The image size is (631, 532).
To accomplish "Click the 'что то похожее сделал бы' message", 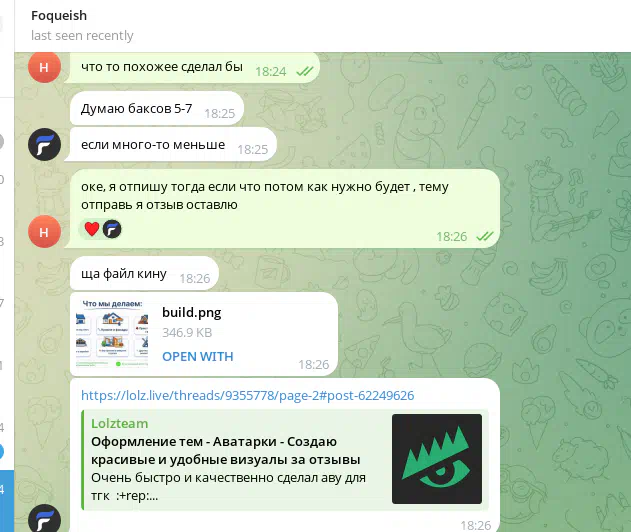I will tap(162, 67).
